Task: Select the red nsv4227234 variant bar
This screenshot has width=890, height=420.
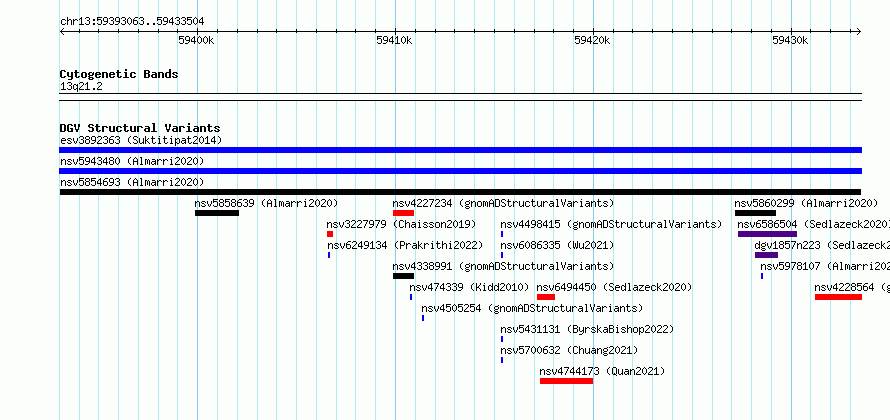Action: pyautogui.click(x=403, y=213)
